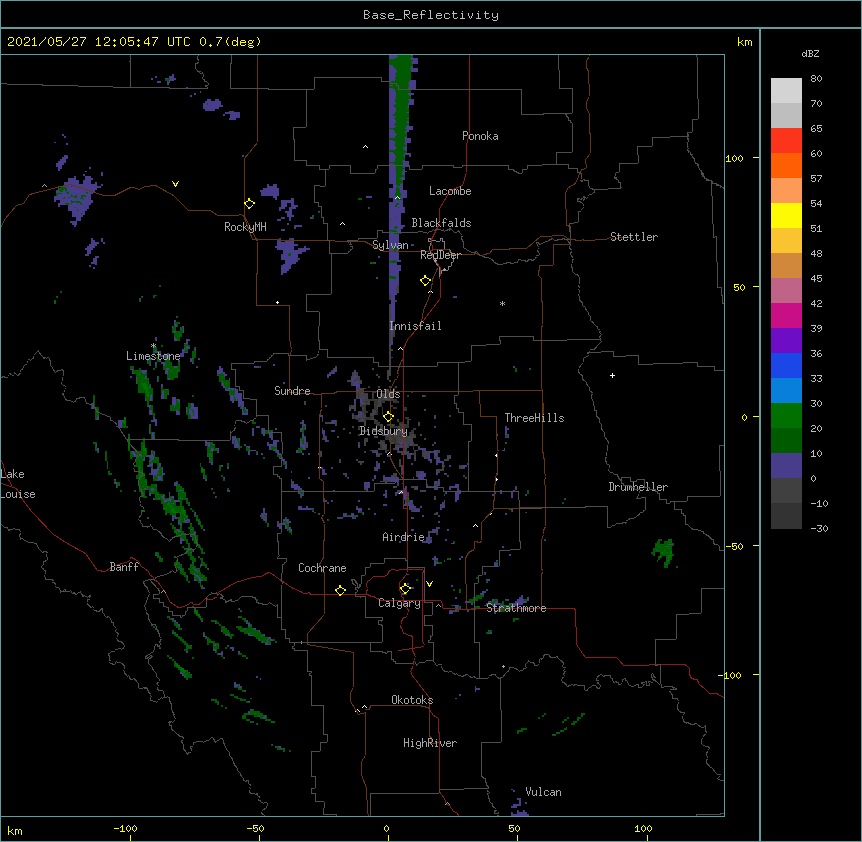This screenshot has width=862, height=842.
Task: Click the Didsbury label
Action: click(383, 431)
